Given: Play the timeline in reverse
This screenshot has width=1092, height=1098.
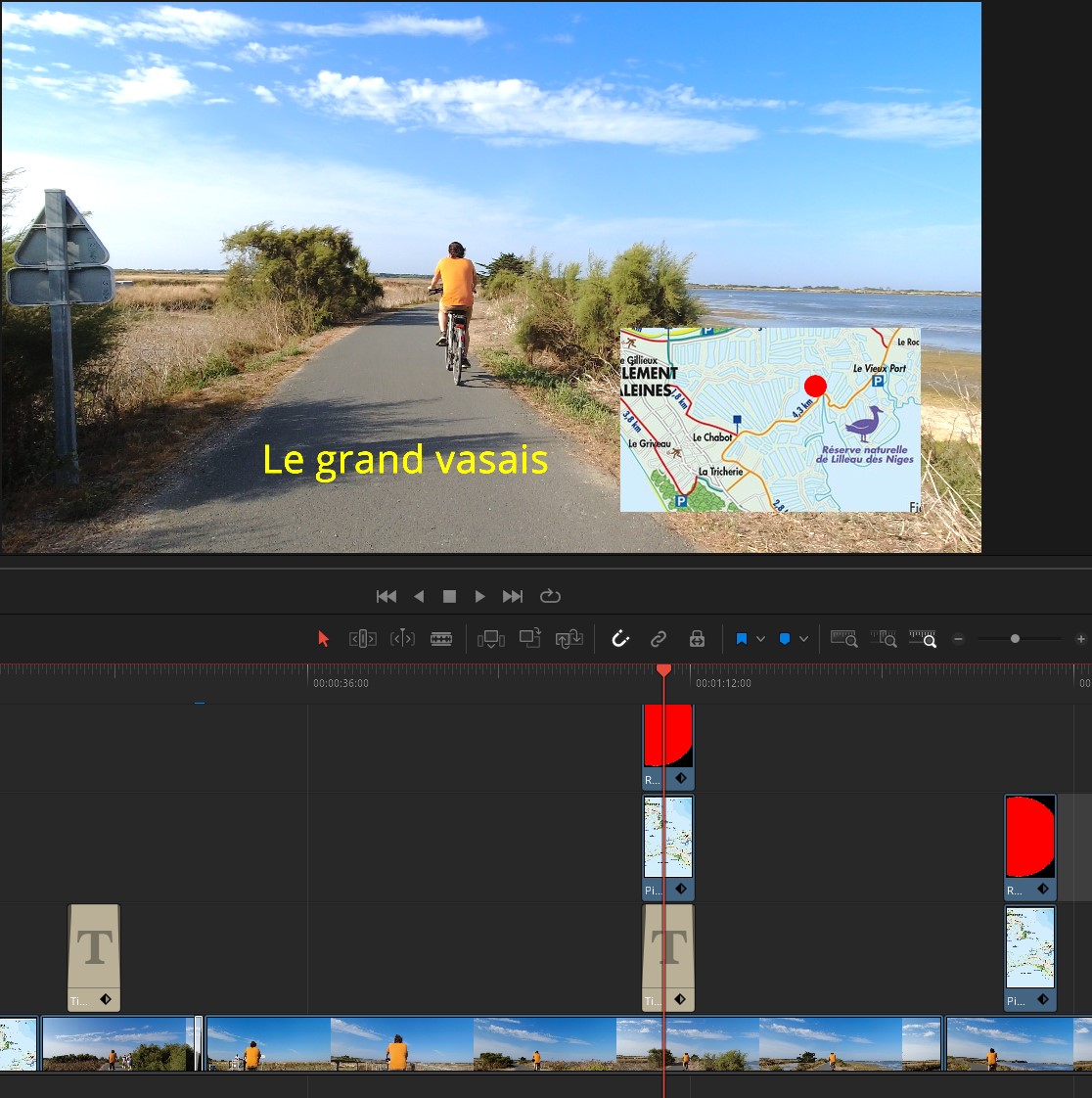Looking at the screenshot, I should point(419,596).
